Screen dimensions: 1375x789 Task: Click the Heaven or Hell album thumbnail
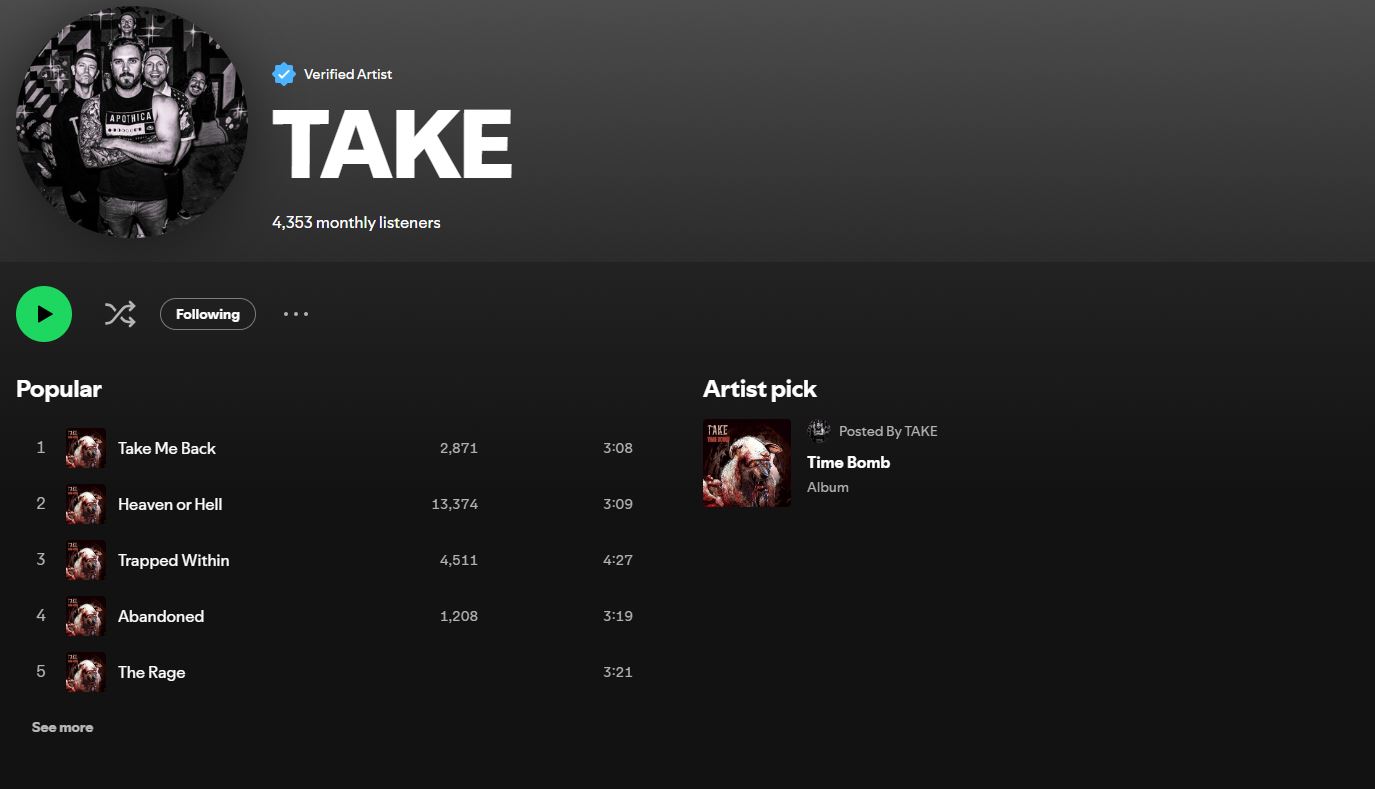(86, 504)
